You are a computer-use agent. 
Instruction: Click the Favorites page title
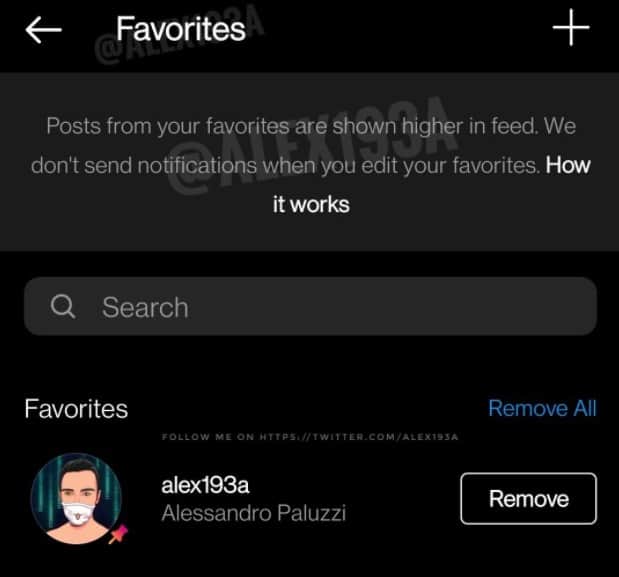tap(180, 29)
